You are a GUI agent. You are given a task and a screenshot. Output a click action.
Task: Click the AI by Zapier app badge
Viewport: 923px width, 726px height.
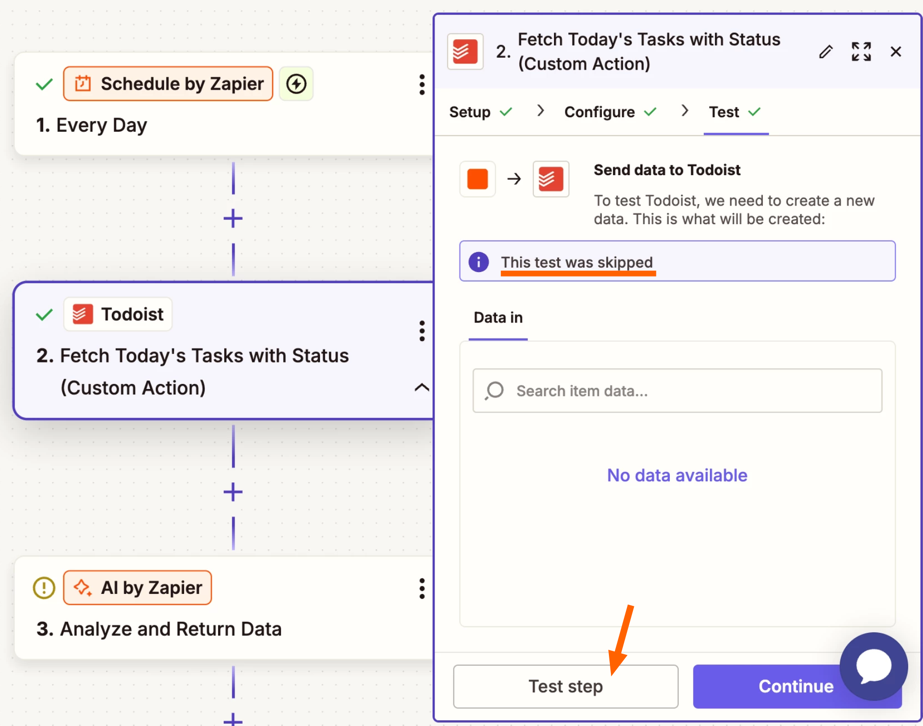click(x=137, y=588)
